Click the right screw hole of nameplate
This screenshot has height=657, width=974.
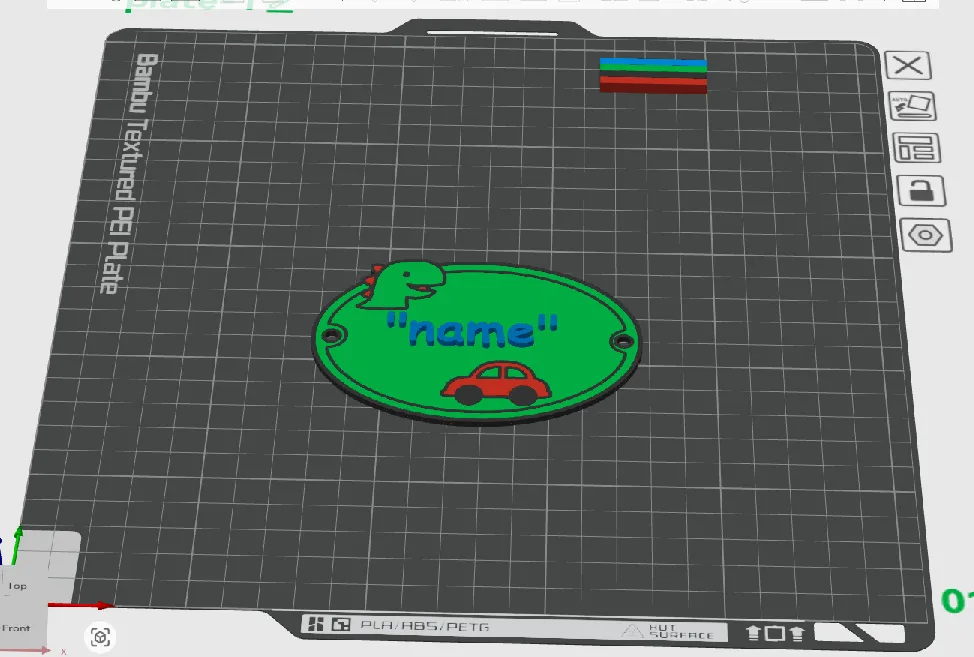(622, 342)
